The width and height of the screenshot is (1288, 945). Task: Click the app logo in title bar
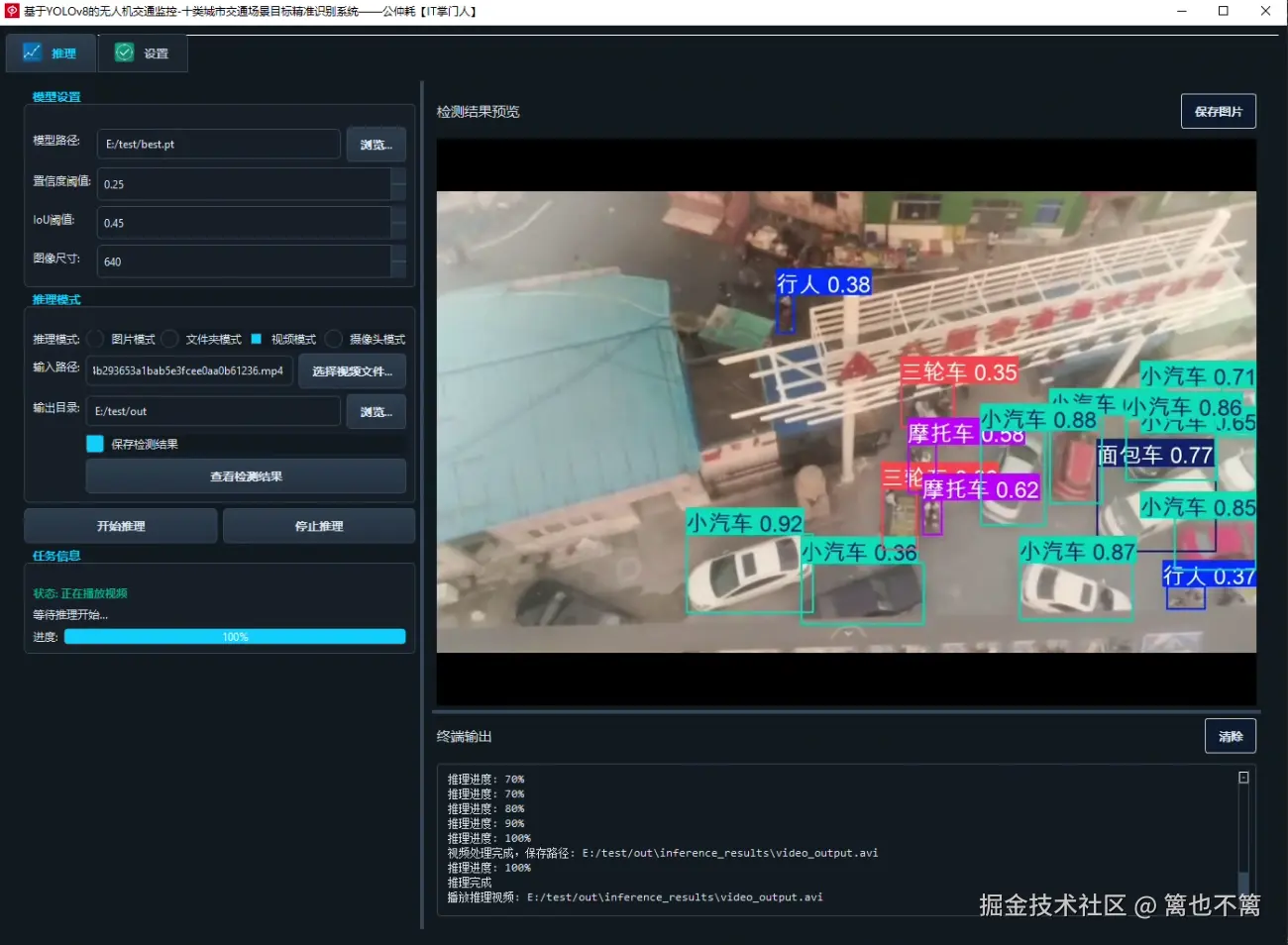(x=12, y=11)
